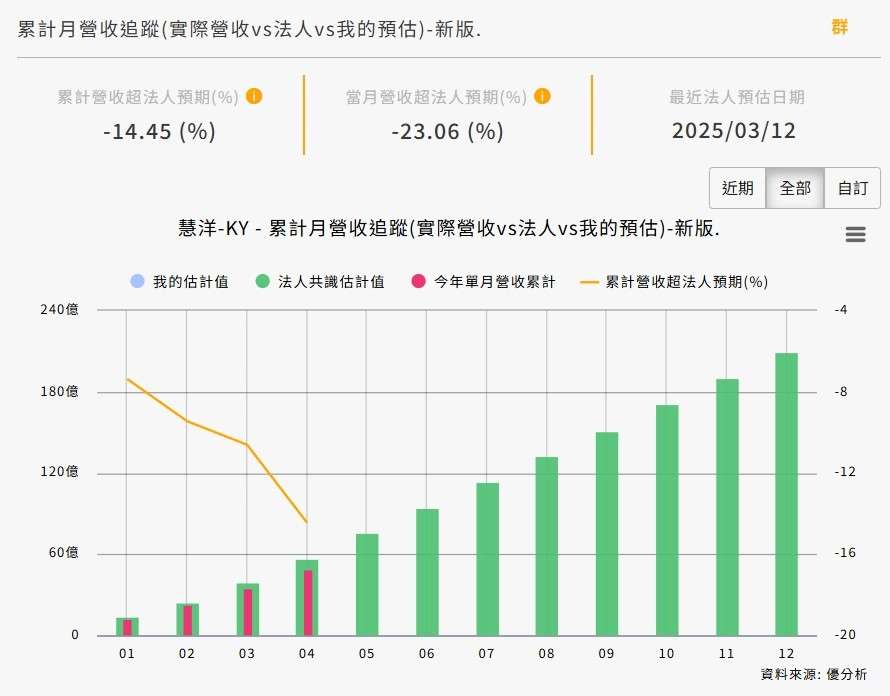The image size is (890, 696).
Task: Click the -8 right axis label
Action: (x=841, y=391)
